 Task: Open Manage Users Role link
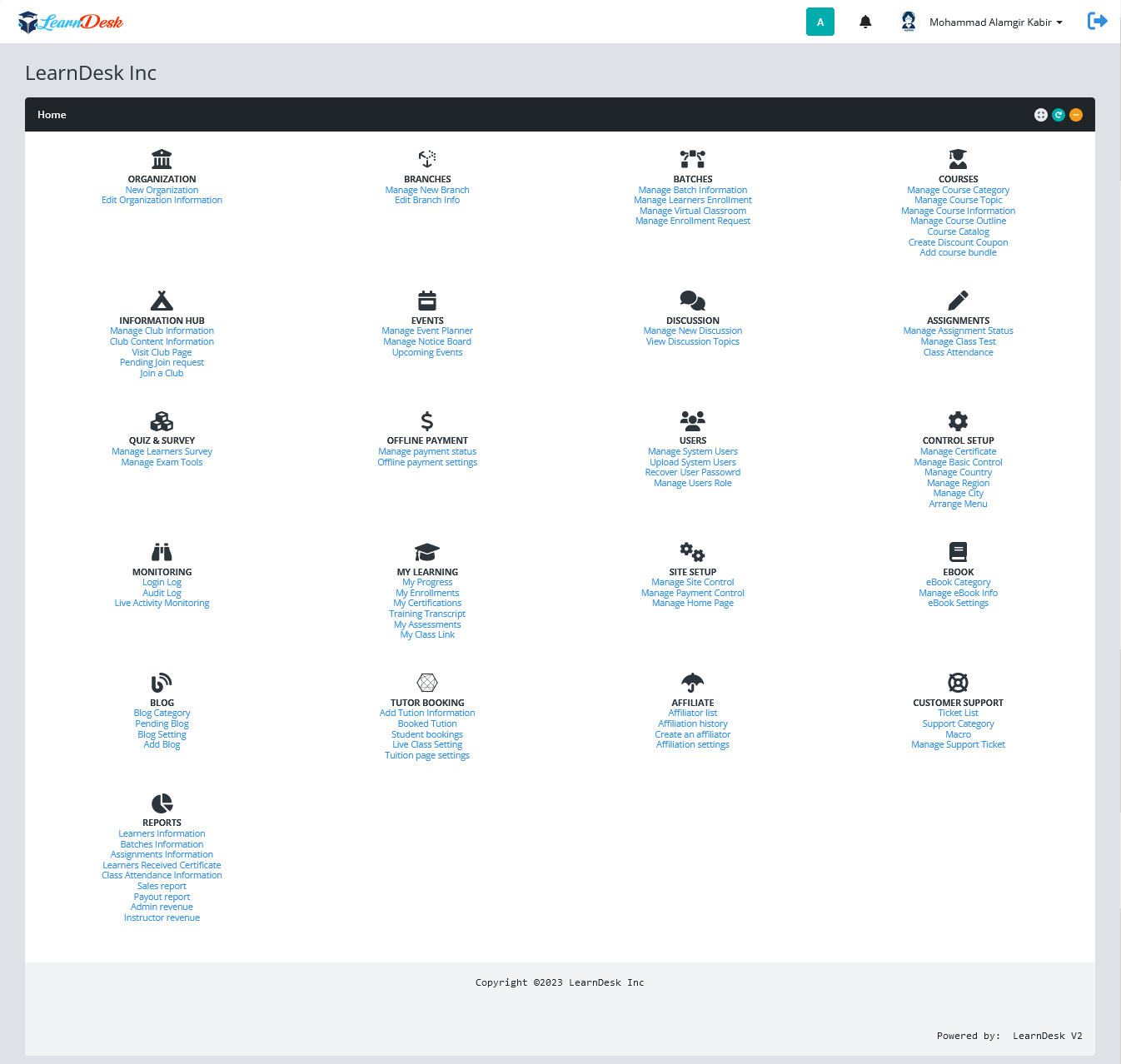click(x=693, y=483)
